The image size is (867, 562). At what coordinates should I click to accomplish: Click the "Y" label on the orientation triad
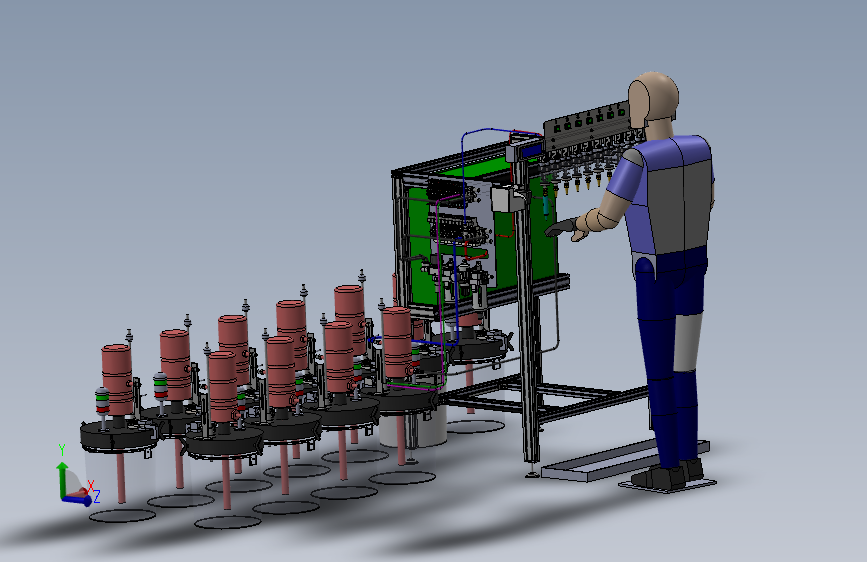coord(62,450)
